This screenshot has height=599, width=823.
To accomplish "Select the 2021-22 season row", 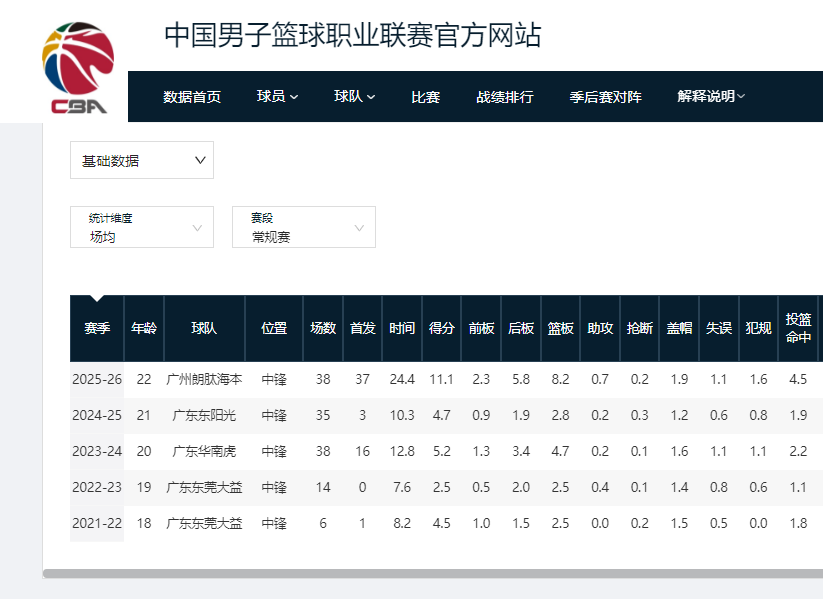I will tap(96, 521).
